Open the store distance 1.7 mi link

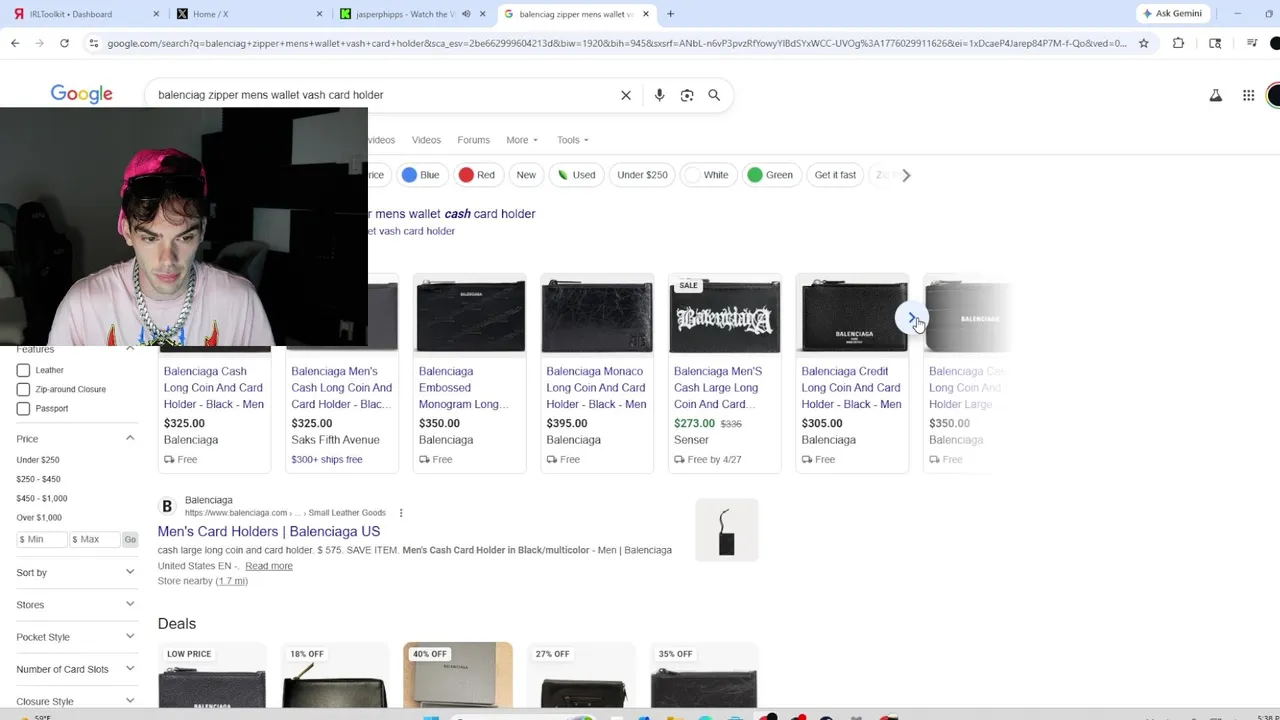coord(232,581)
